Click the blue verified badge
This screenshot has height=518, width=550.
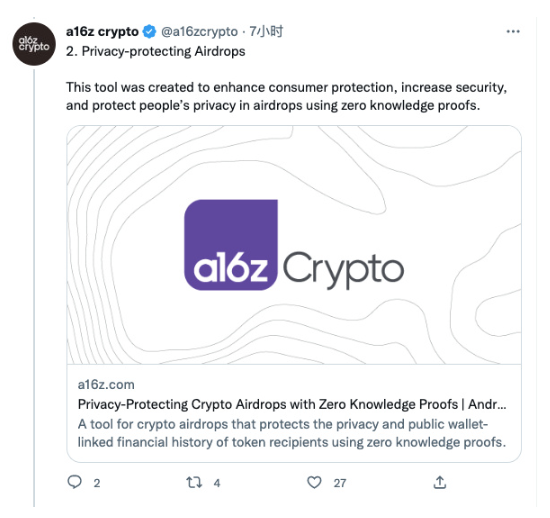[149, 32]
